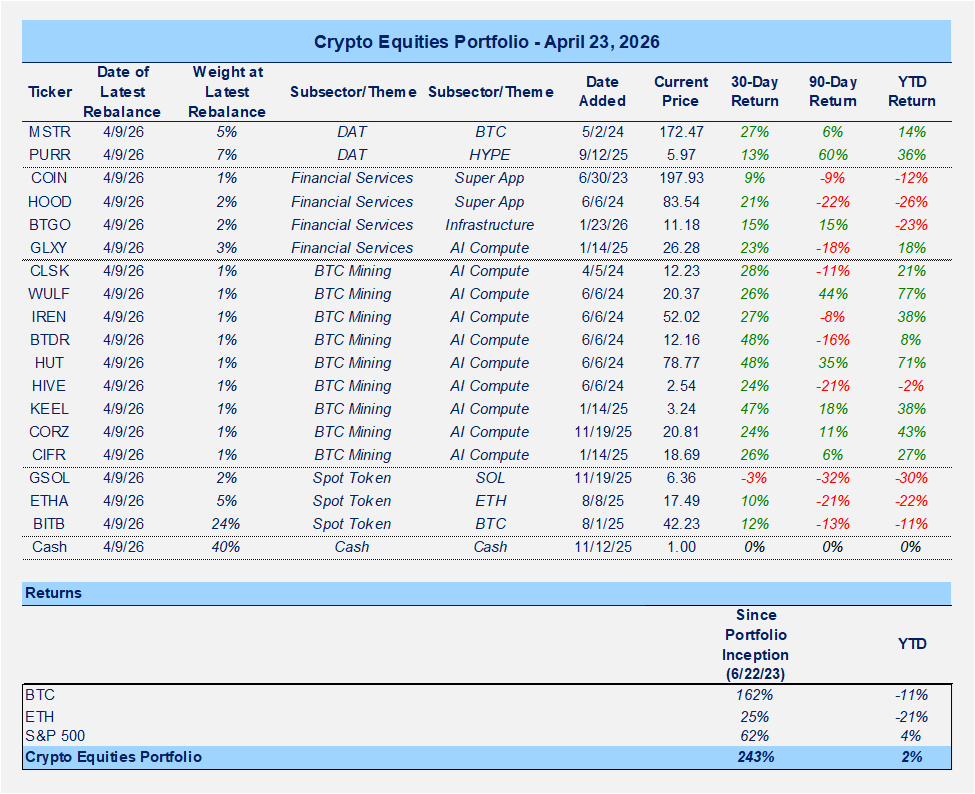Click the HYPE subsector cell
975x794 pixels.
click(490, 155)
